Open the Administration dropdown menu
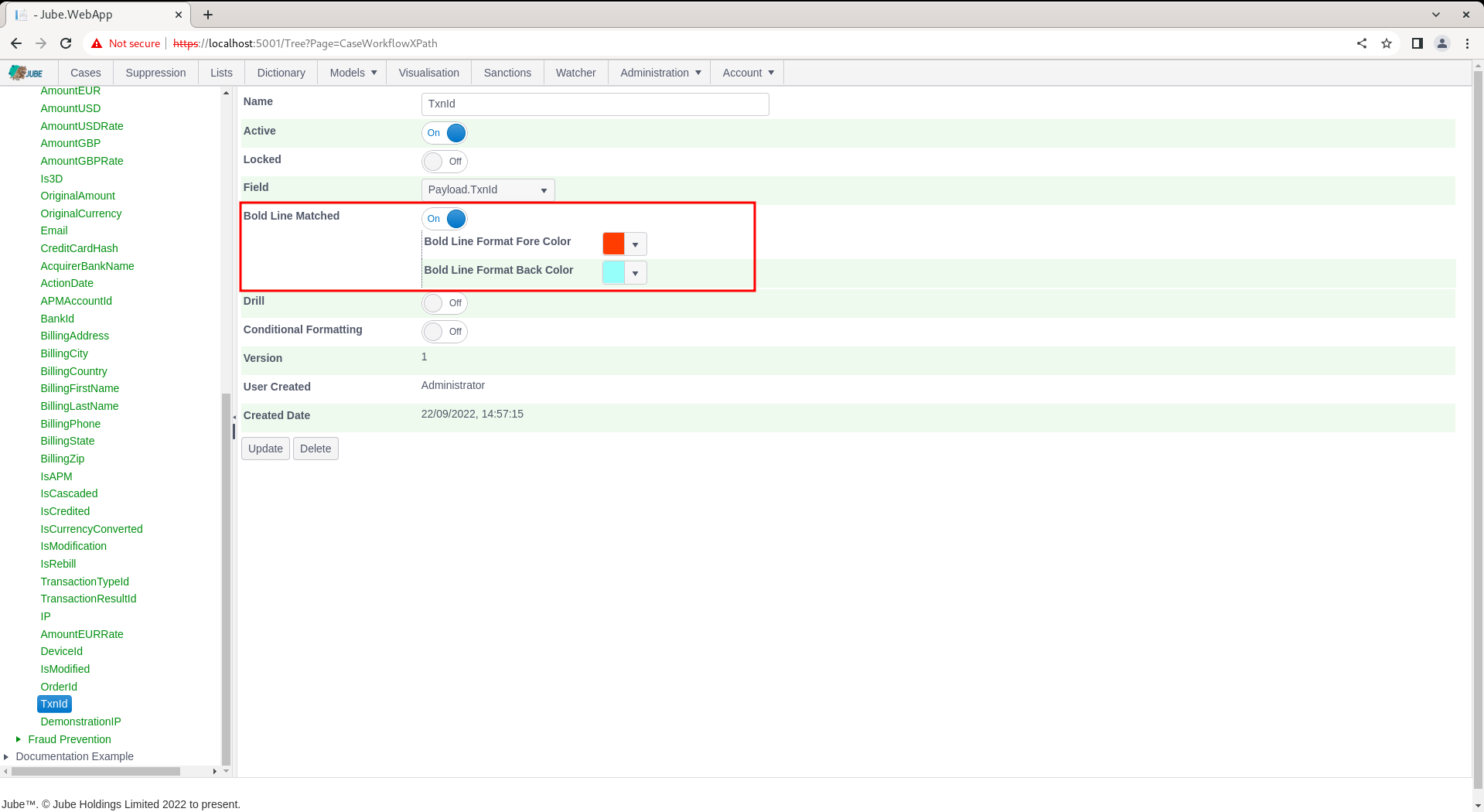Viewport: 1484px width, 812px height. (660, 73)
